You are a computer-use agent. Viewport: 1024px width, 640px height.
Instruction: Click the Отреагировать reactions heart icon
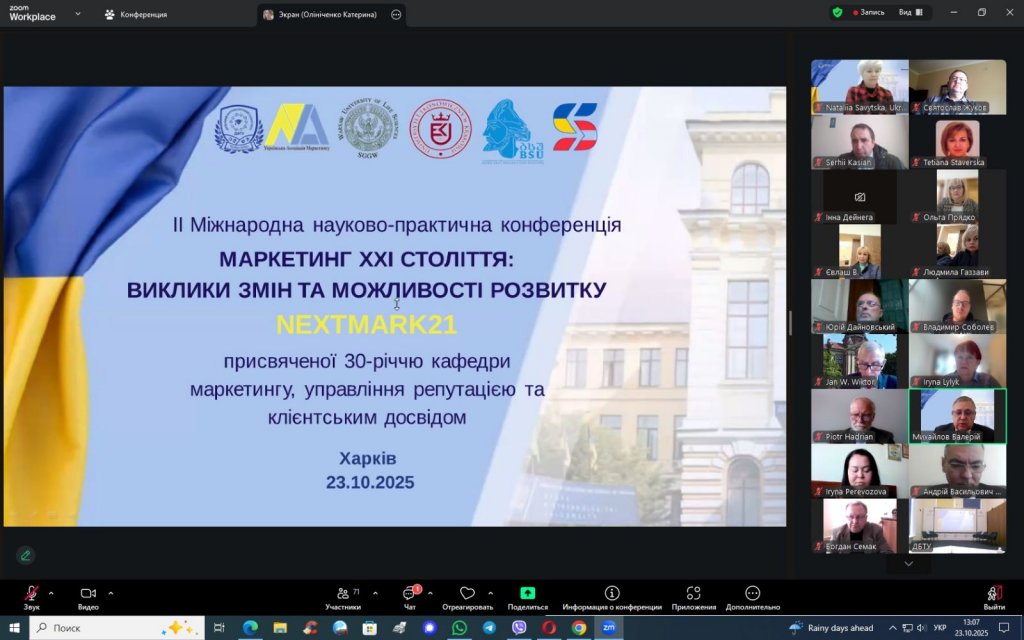467,594
